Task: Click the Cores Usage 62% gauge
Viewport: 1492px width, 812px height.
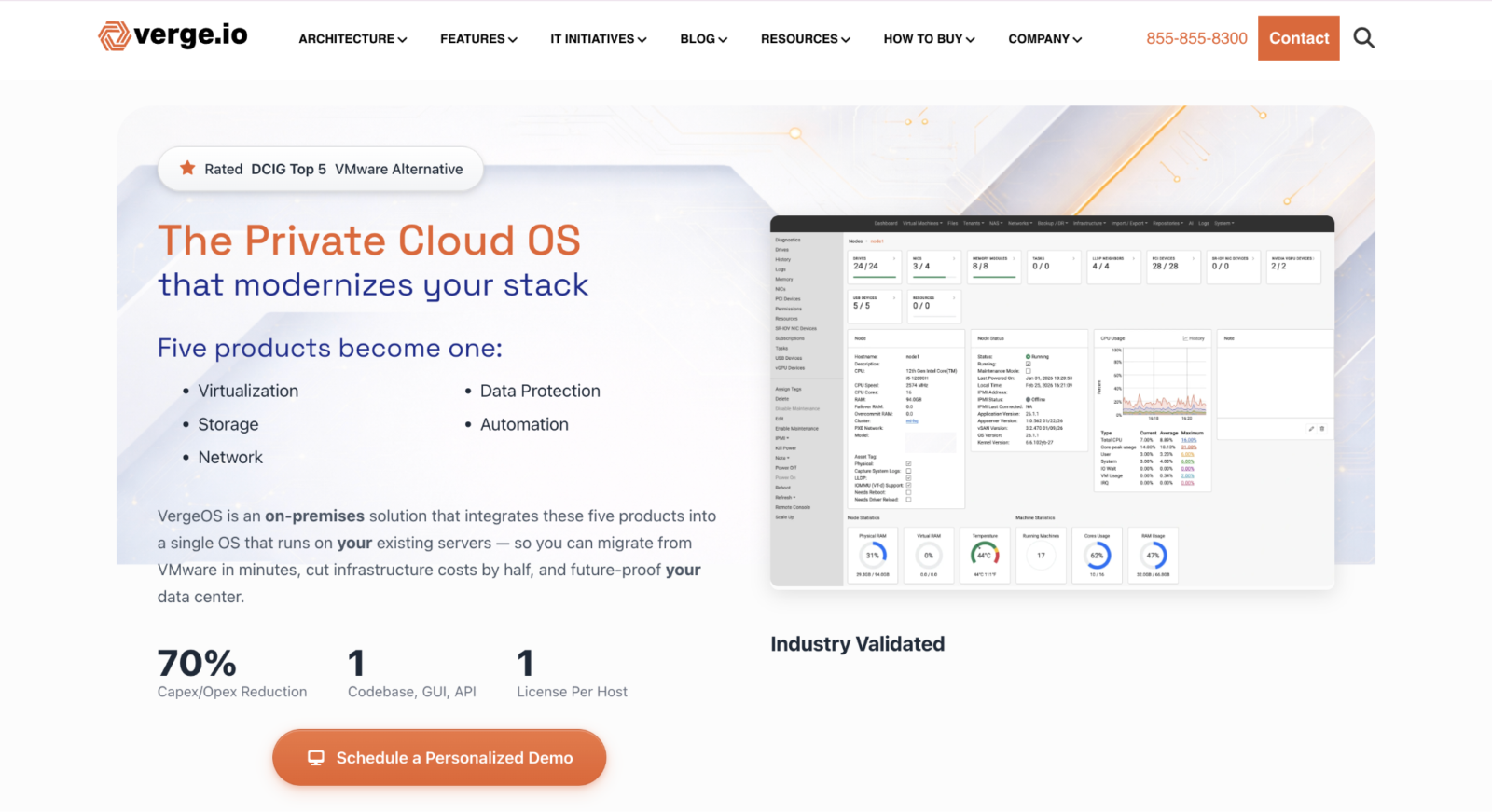Action: point(1098,555)
